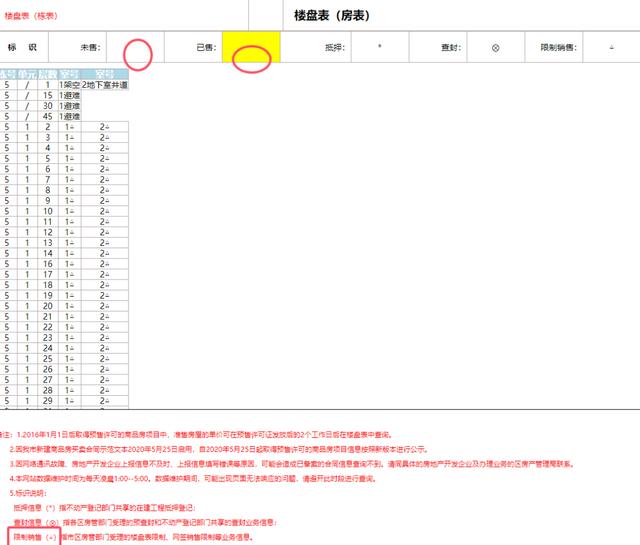Click the 限制销售: label in legend row
The width and height of the screenshot is (640, 545).
[x=558, y=47]
